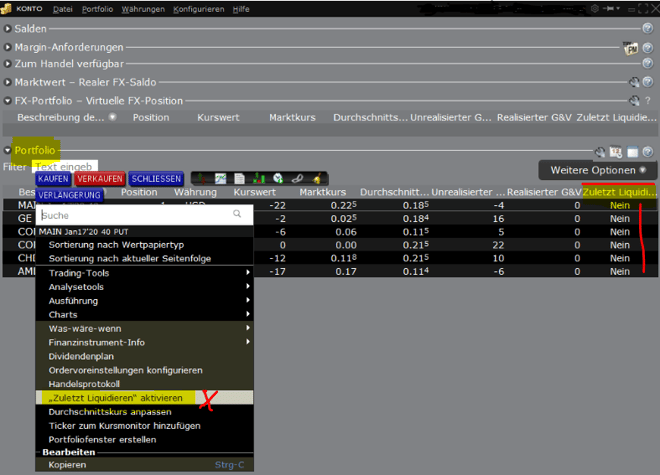Click wrench icon in Marktwert section

tap(633, 82)
